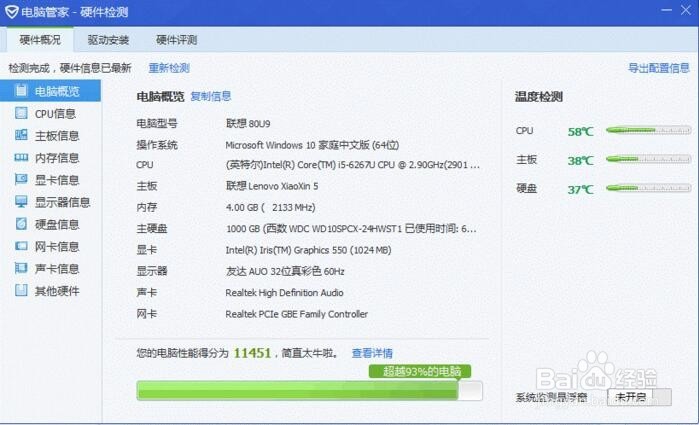The height and width of the screenshot is (425, 699).
Task: Open the 显卡信息 graphics card icon
Action: point(21,179)
